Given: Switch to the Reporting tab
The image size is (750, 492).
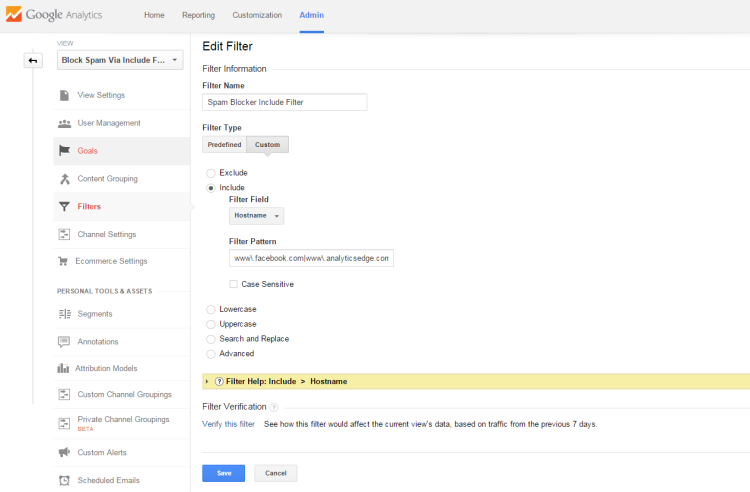Looking at the screenshot, I should tap(199, 15).
